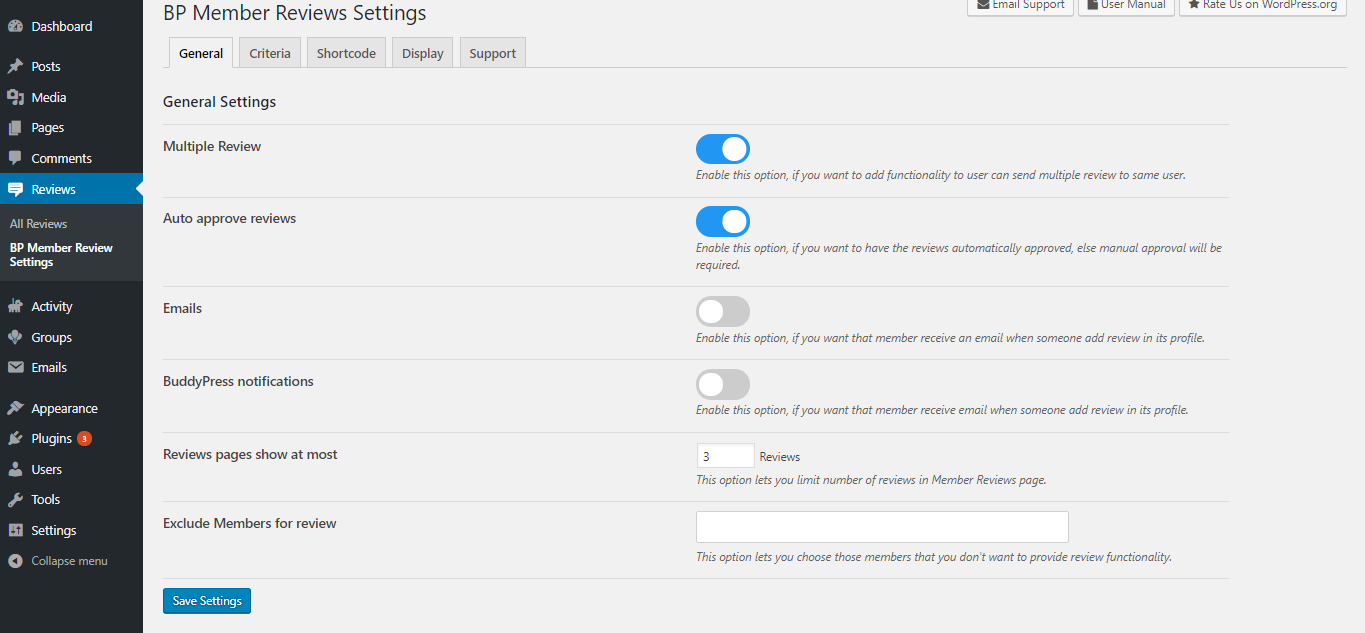The image size is (1365, 633).
Task: Open All Reviews submenu item
Action: tap(39, 224)
